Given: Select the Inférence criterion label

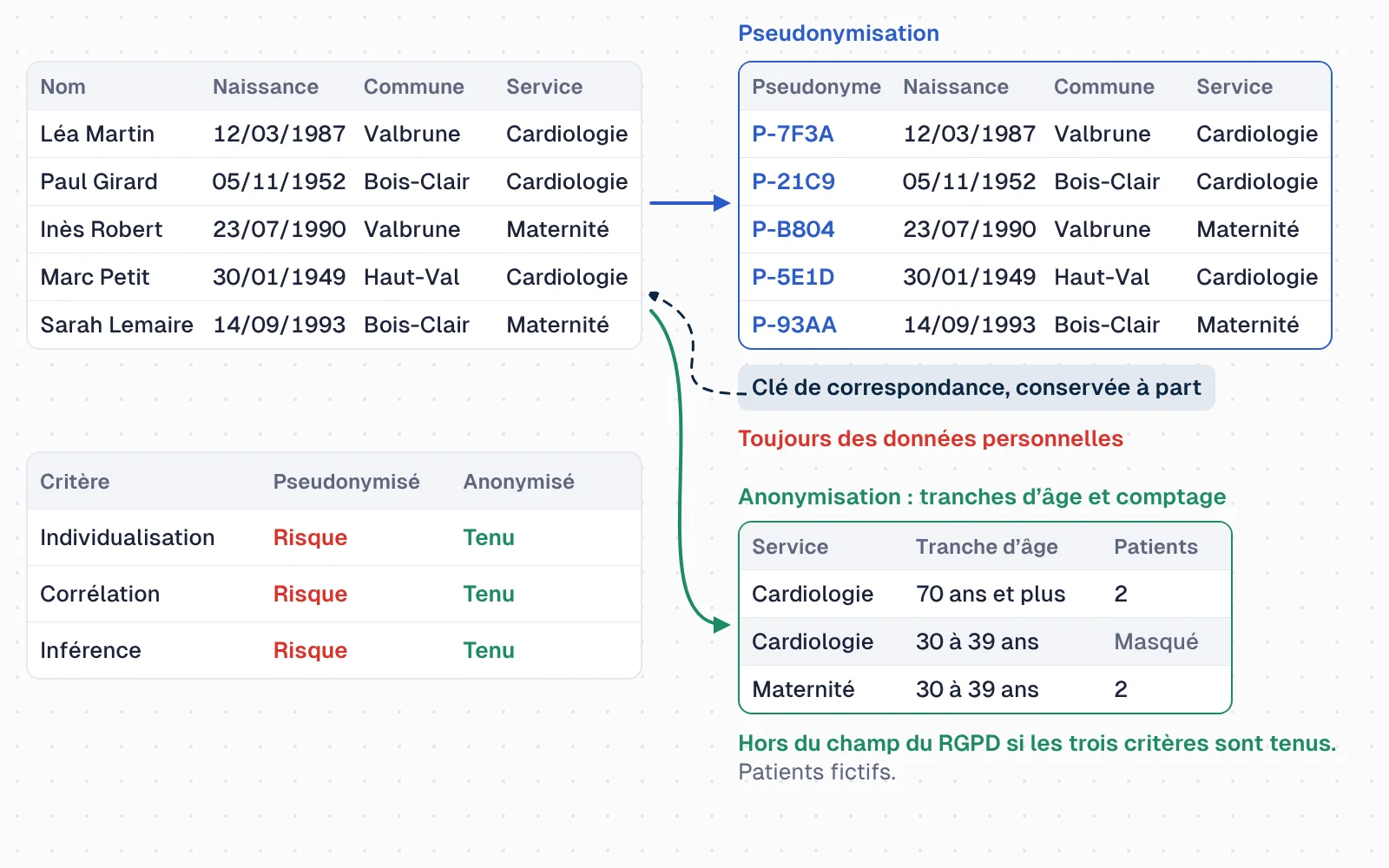Looking at the screenshot, I should pyautogui.click(x=90, y=650).
